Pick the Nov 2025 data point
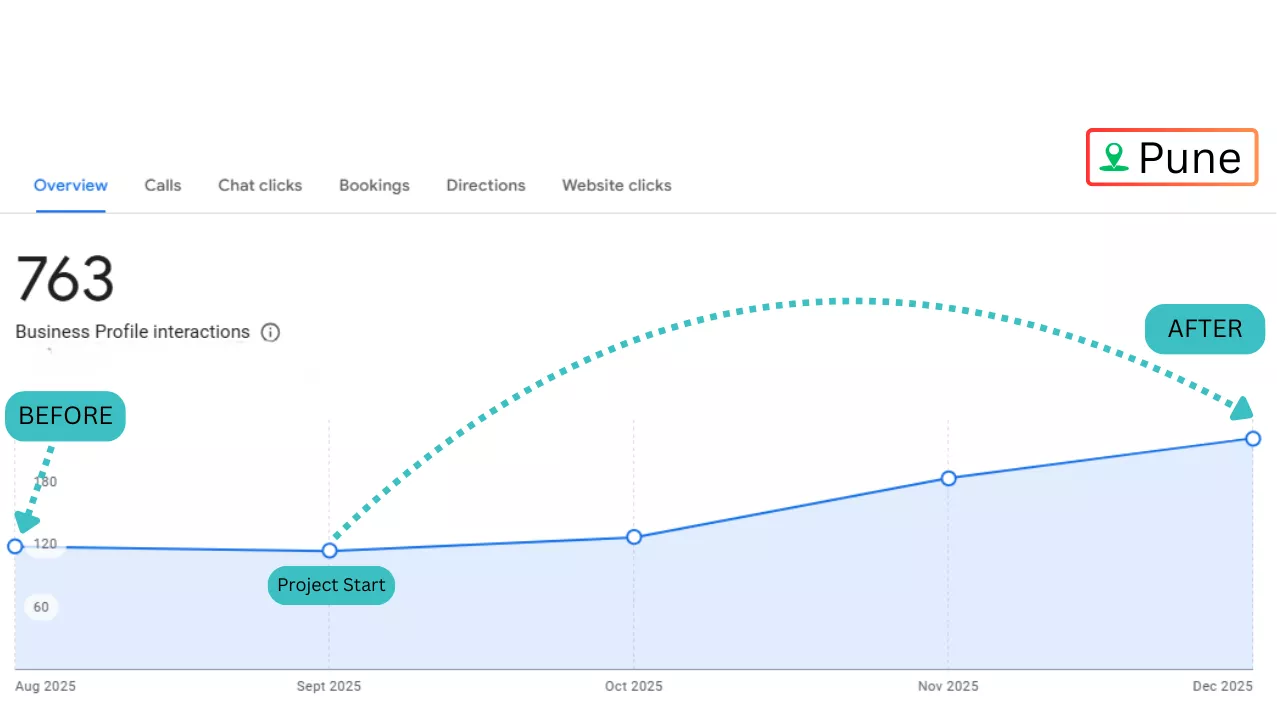The height and width of the screenshot is (706, 1277). click(948, 478)
